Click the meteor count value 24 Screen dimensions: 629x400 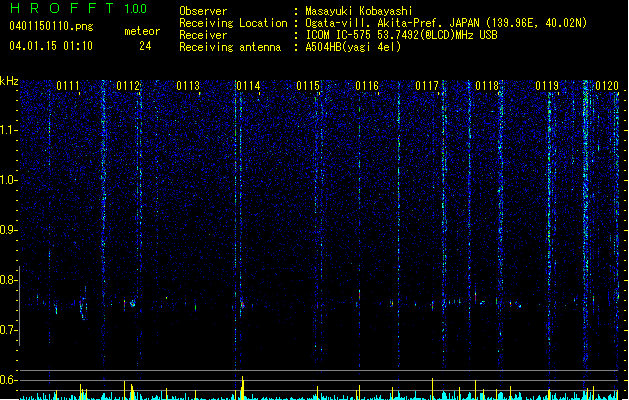145,46
